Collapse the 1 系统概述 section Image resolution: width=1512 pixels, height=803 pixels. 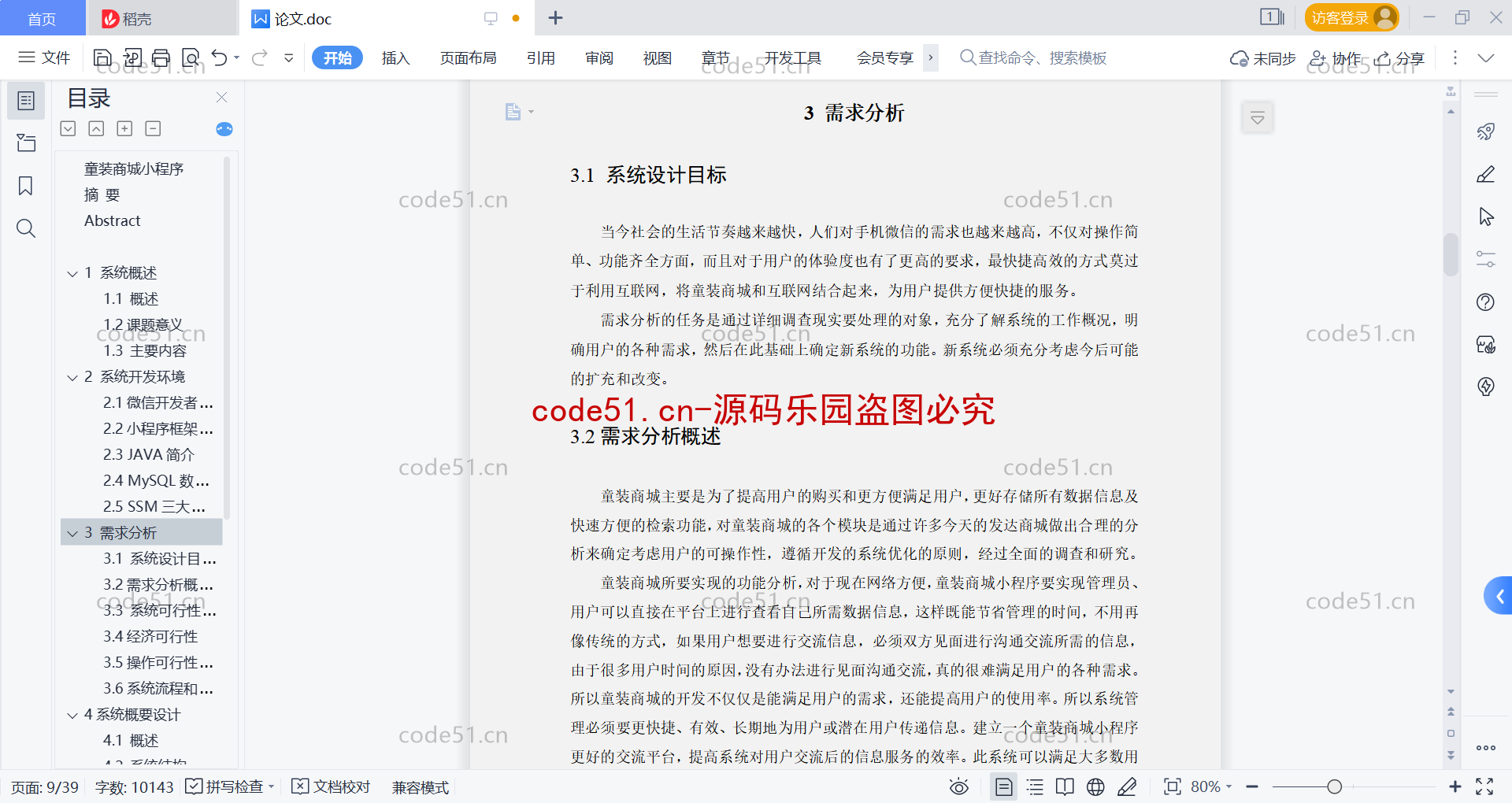(x=72, y=273)
